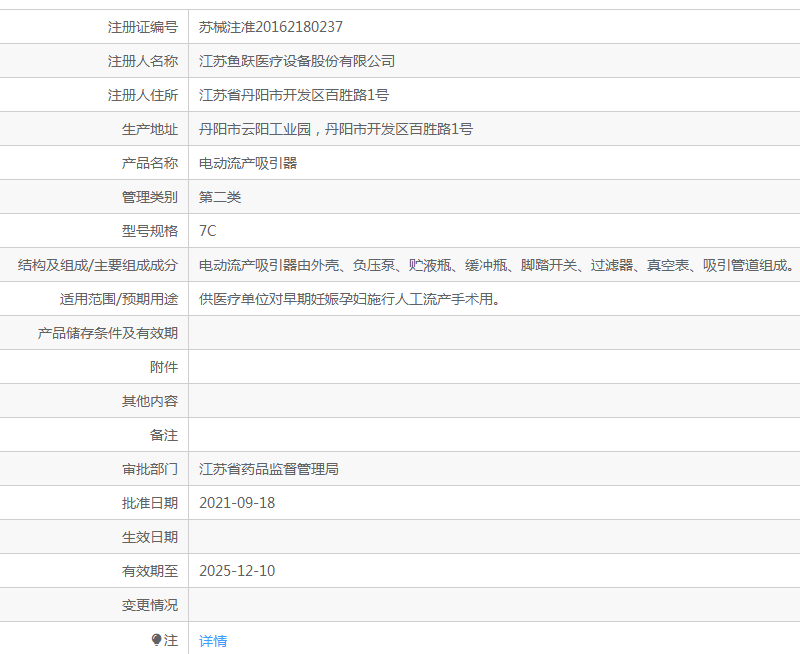Click the 其他内容 label
Image resolution: width=800 pixels, height=654 pixels.
pos(150,401)
